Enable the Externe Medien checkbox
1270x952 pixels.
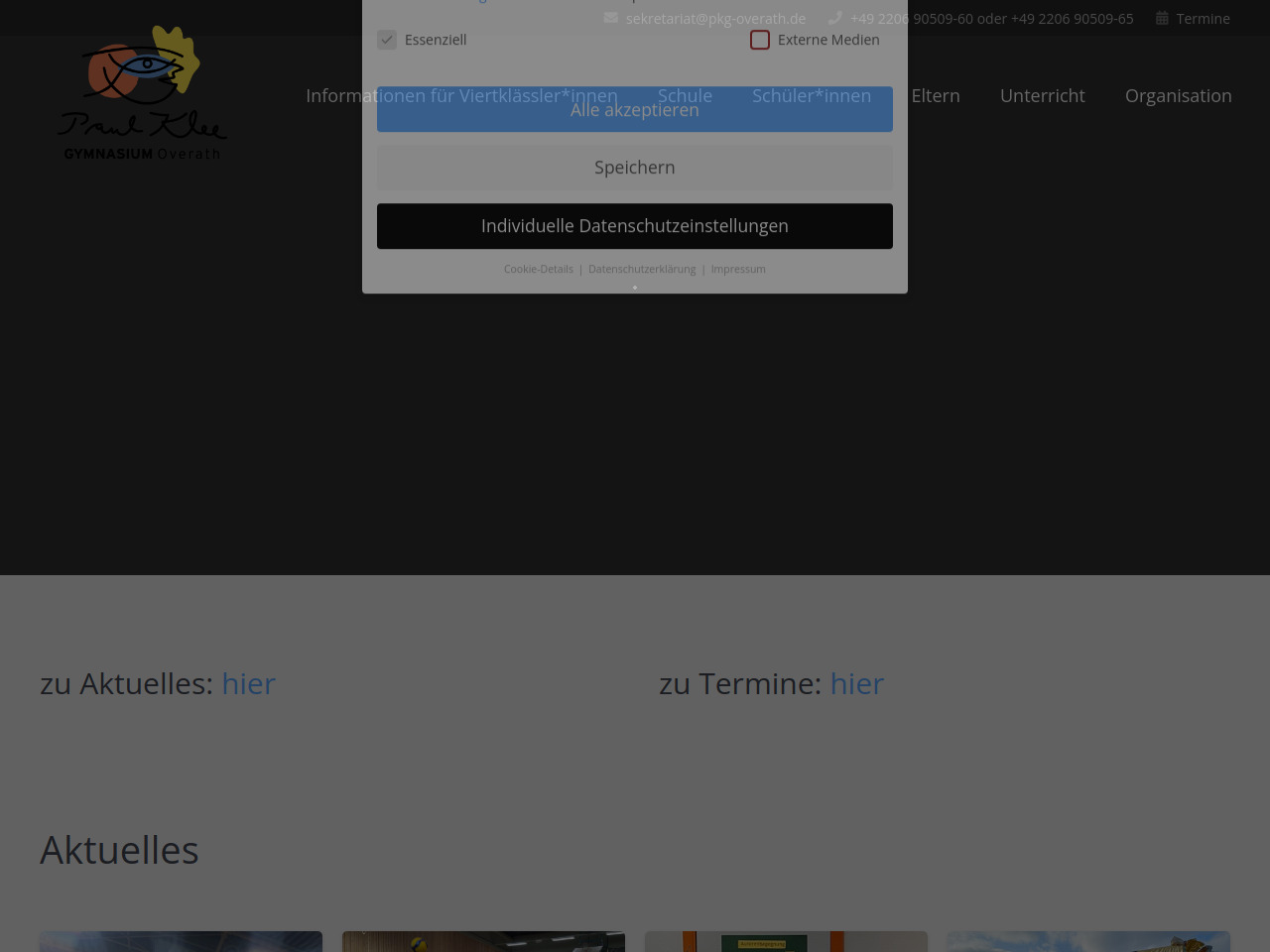[760, 40]
